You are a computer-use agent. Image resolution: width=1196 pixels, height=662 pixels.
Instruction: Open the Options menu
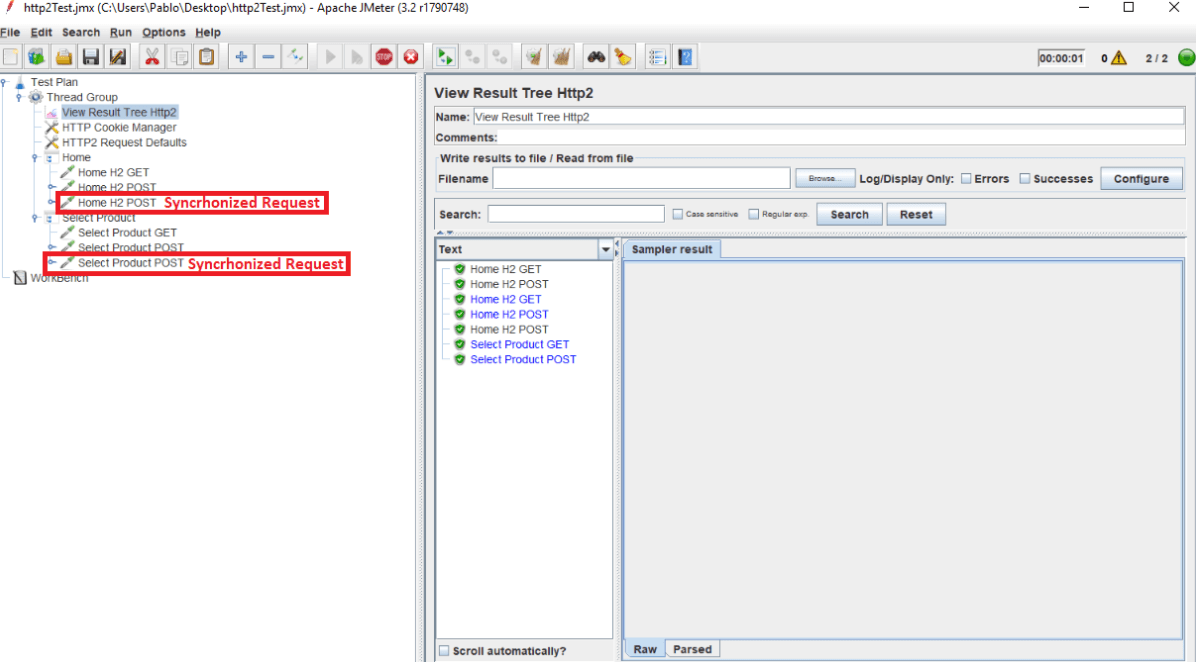(x=163, y=32)
